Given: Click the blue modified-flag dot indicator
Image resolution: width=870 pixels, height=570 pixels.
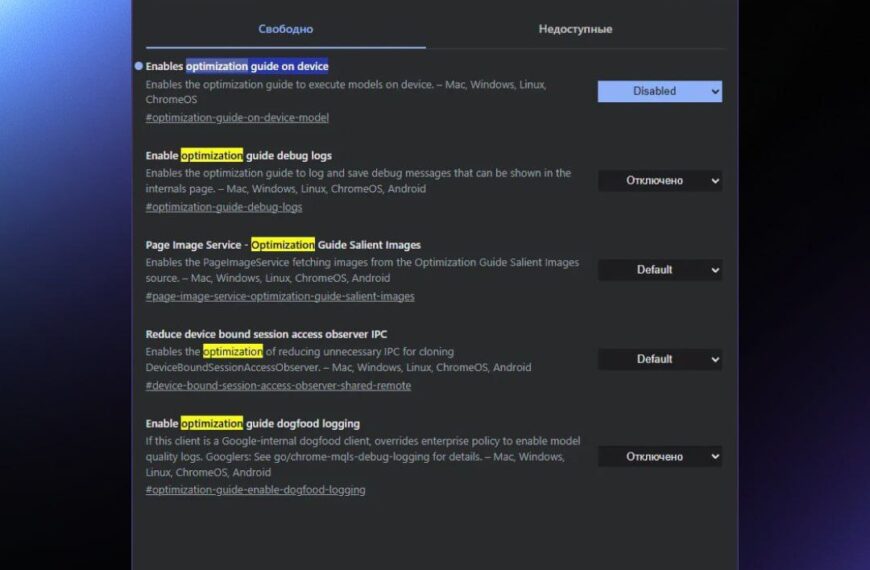Looking at the screenshot, I should point(139,66).
